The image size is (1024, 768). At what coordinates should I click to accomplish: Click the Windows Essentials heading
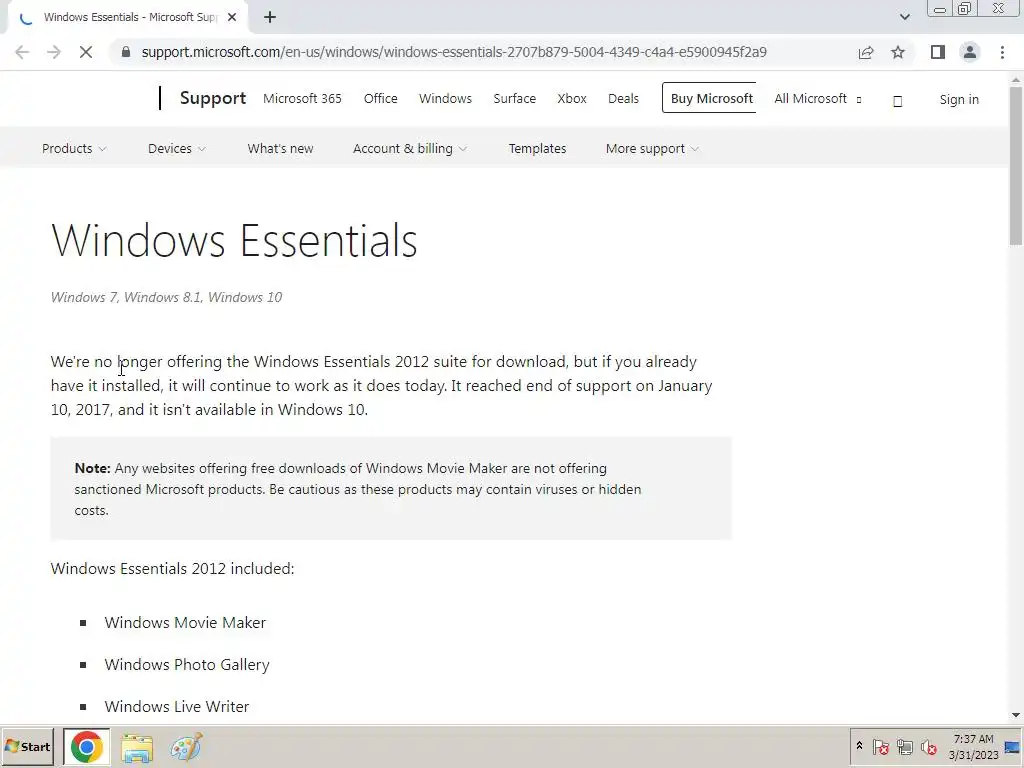(234, 240)
